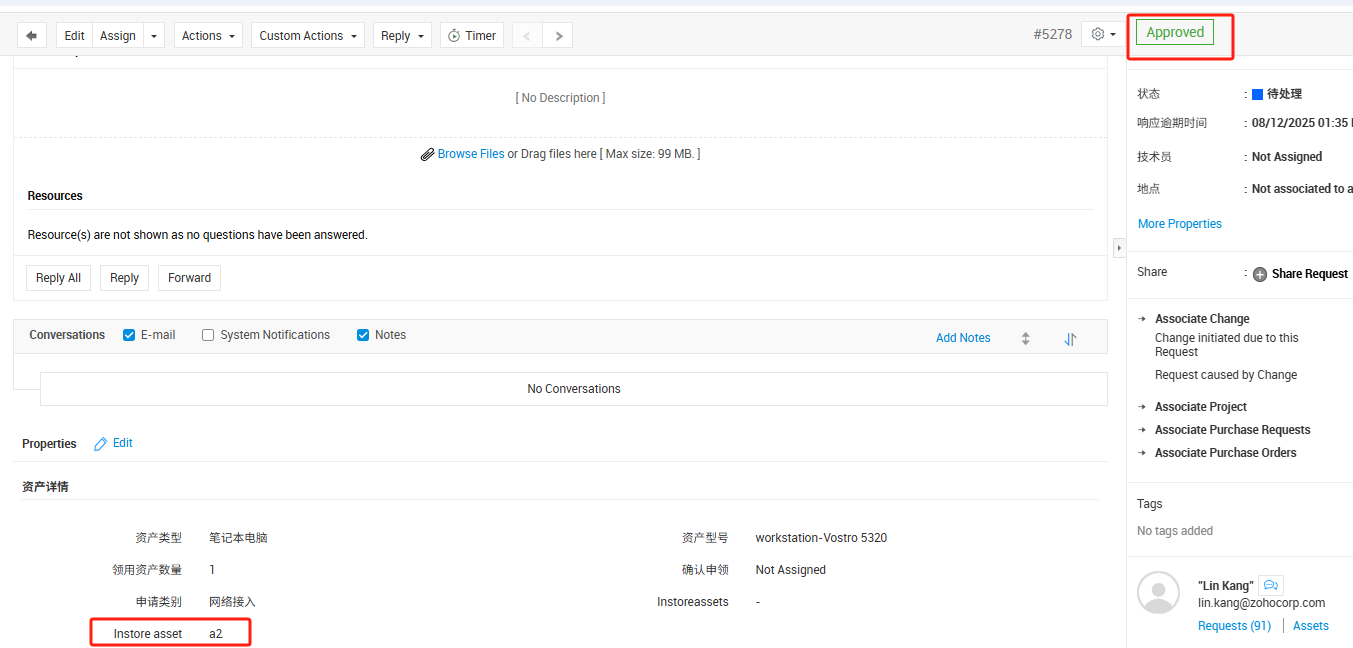Click the back arrow icon
Image resolution: width=1353 pixels, height=648 pixels.
[31, 36]
